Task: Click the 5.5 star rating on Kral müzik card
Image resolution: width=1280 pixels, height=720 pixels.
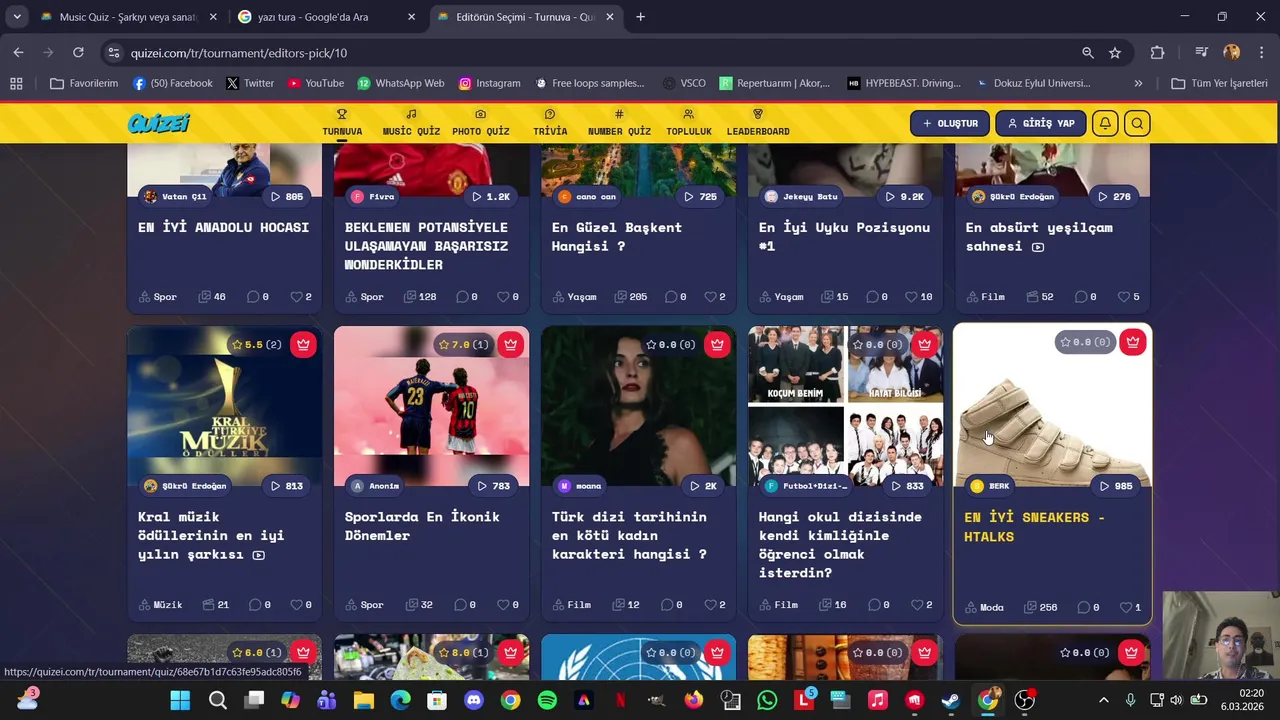Action: (x=256, y=344)
